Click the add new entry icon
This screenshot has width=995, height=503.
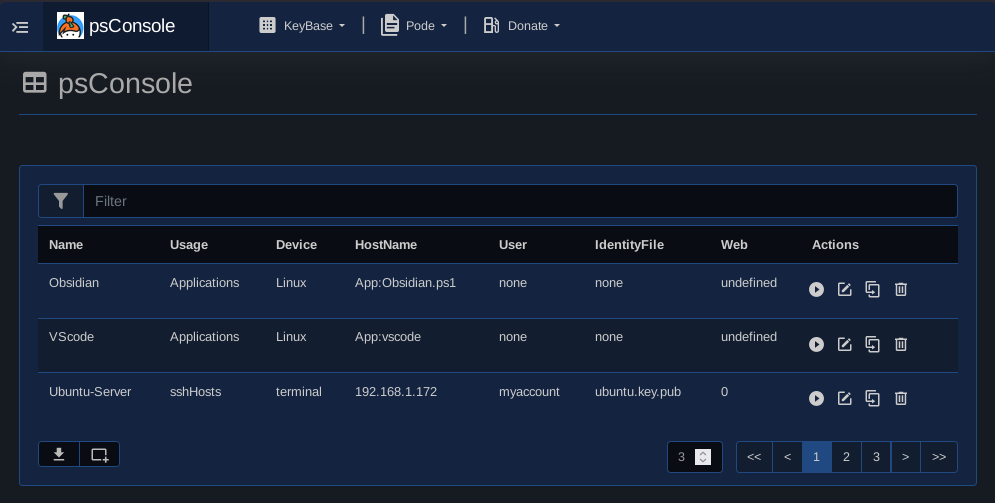[x=99, y=455]
